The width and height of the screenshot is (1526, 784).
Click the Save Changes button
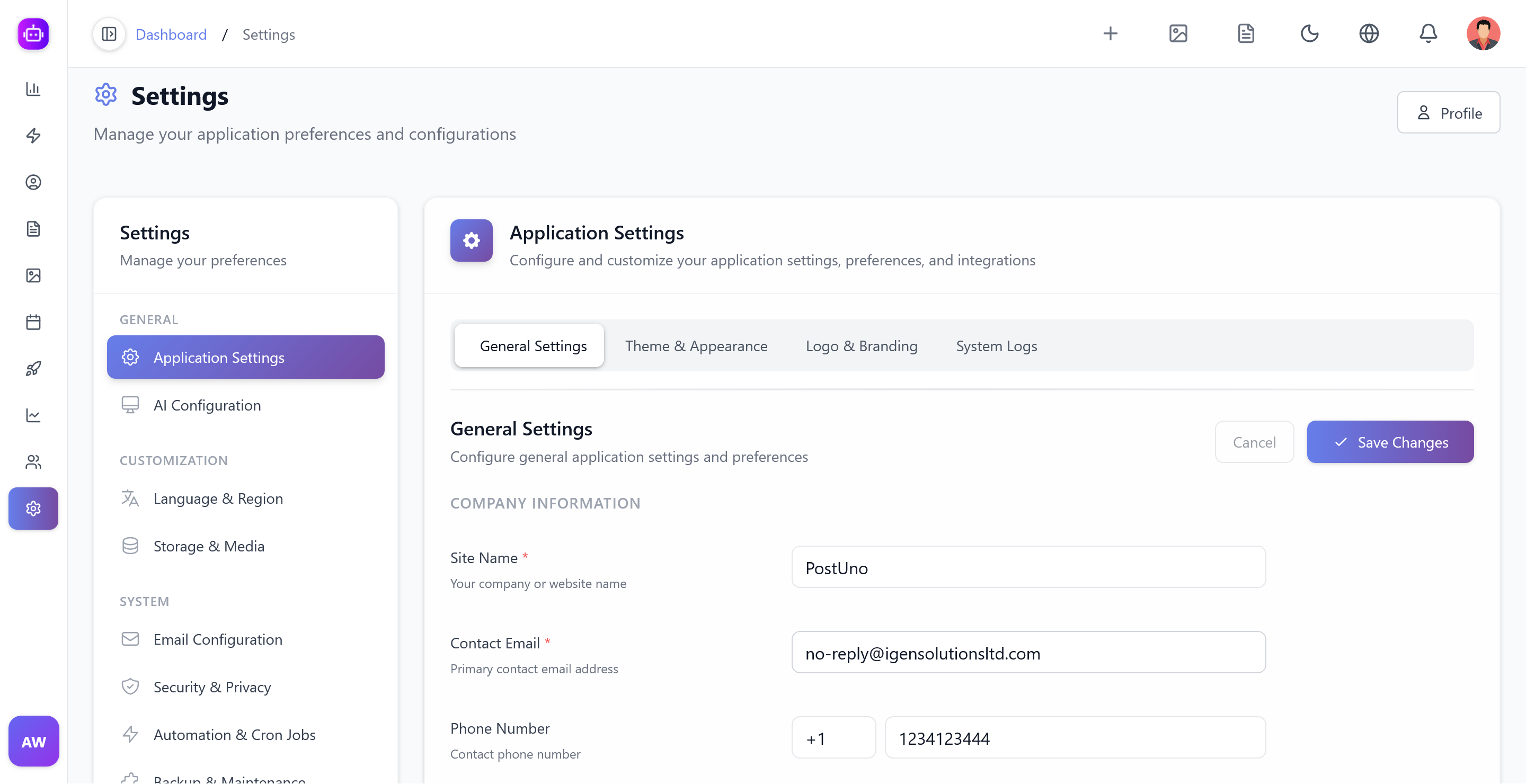pos(1390,442)
